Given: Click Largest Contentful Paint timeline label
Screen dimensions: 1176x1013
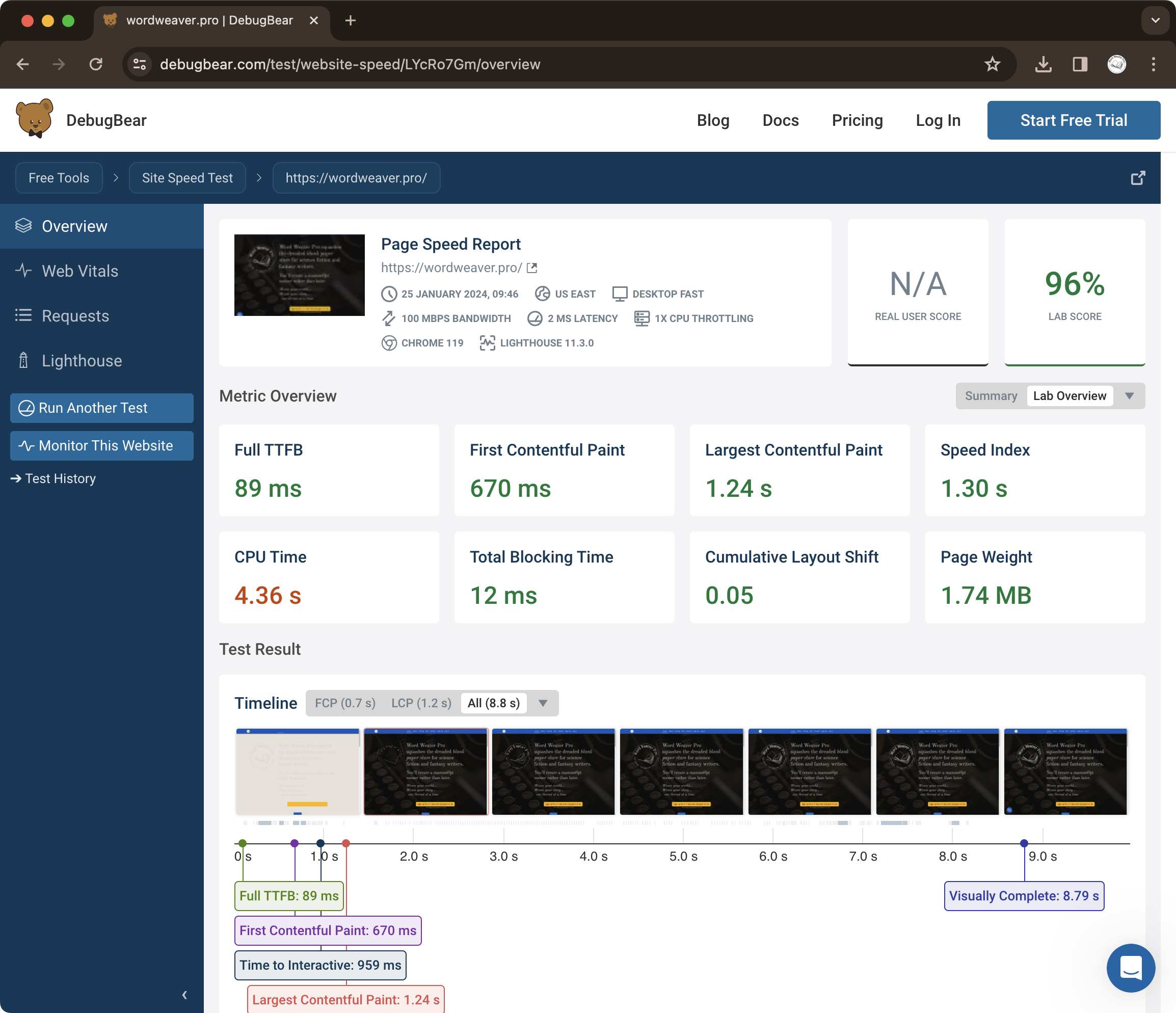Looking at the screenshot, I should click(x=345, y=999).
